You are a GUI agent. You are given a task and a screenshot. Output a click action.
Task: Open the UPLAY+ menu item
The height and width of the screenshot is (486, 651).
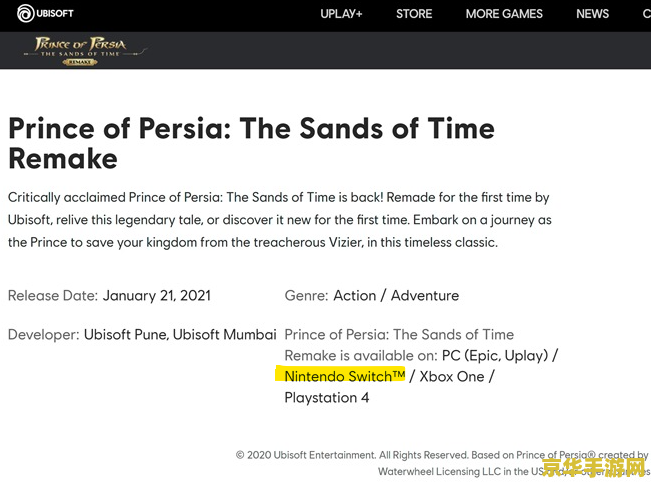pos(341,14)
